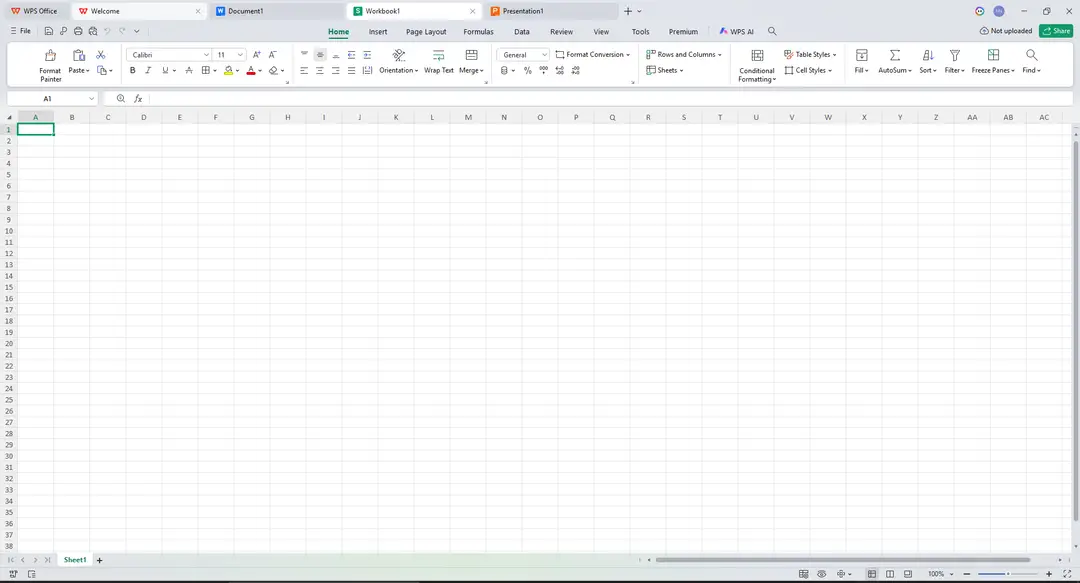1080x583 pixels.
Task: Open the Formulas ribbon tab
Action: coord(478,32)
